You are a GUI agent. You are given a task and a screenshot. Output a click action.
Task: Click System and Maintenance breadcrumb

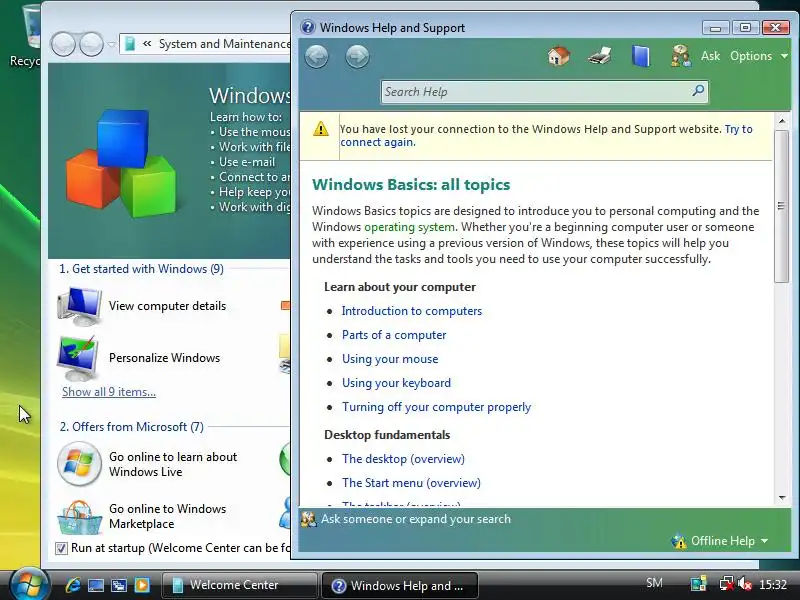coord(224,44)
